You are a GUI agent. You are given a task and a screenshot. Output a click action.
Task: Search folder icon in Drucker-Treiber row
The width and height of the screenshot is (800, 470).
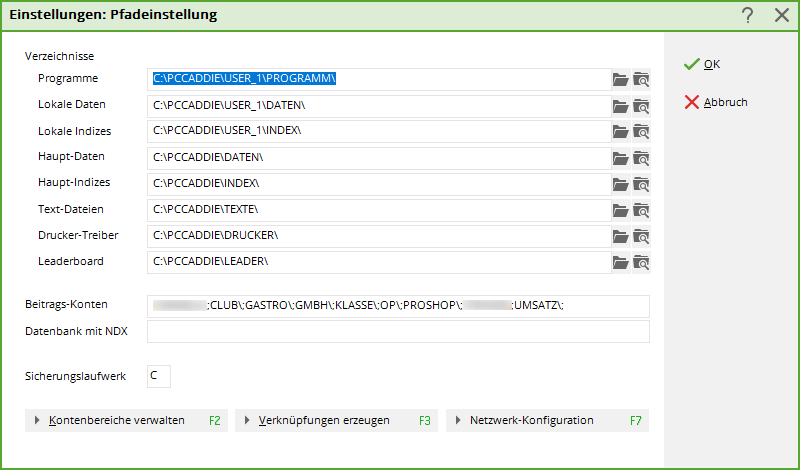coord(641,236)
